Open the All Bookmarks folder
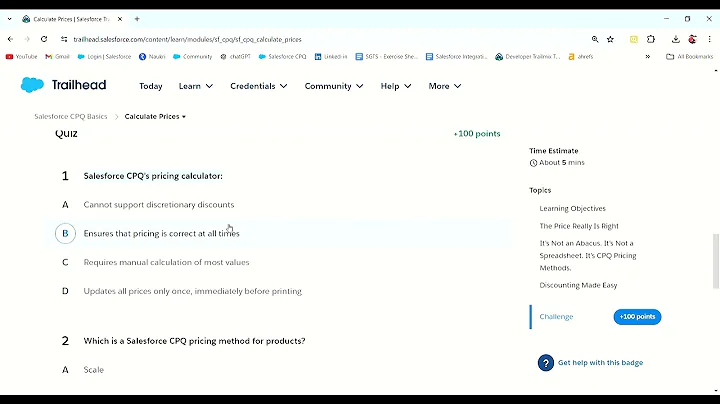Viewport: 720px width, 404px height. (x=690, y=56)
